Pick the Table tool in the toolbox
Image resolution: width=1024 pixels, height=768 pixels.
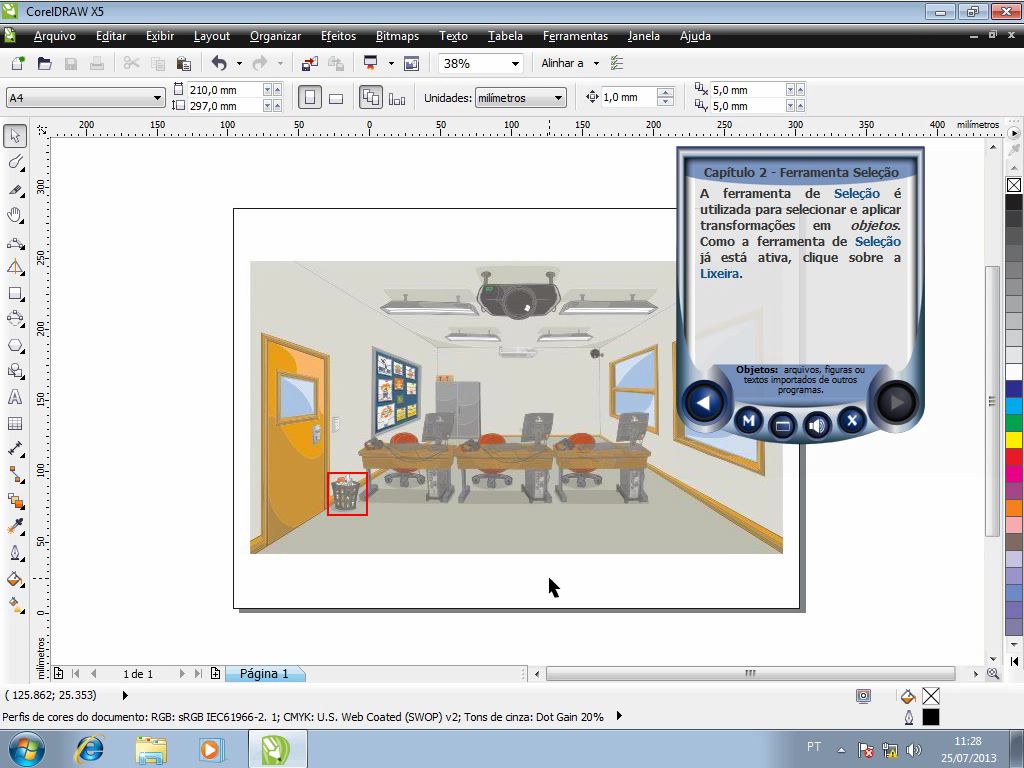click(15, 423)
